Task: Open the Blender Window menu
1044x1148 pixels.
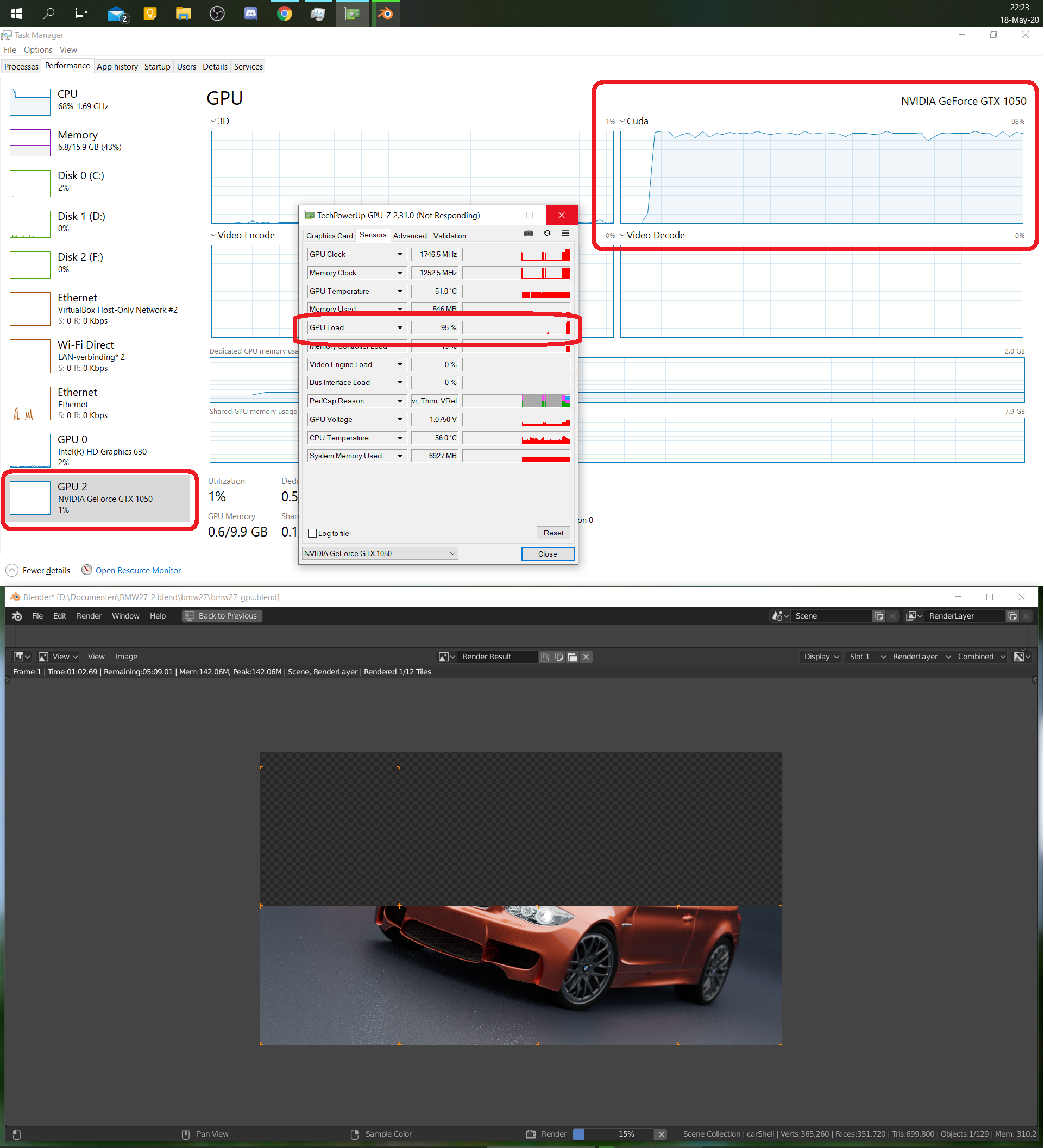Action: pyautogui.click(x=126, y=617)
